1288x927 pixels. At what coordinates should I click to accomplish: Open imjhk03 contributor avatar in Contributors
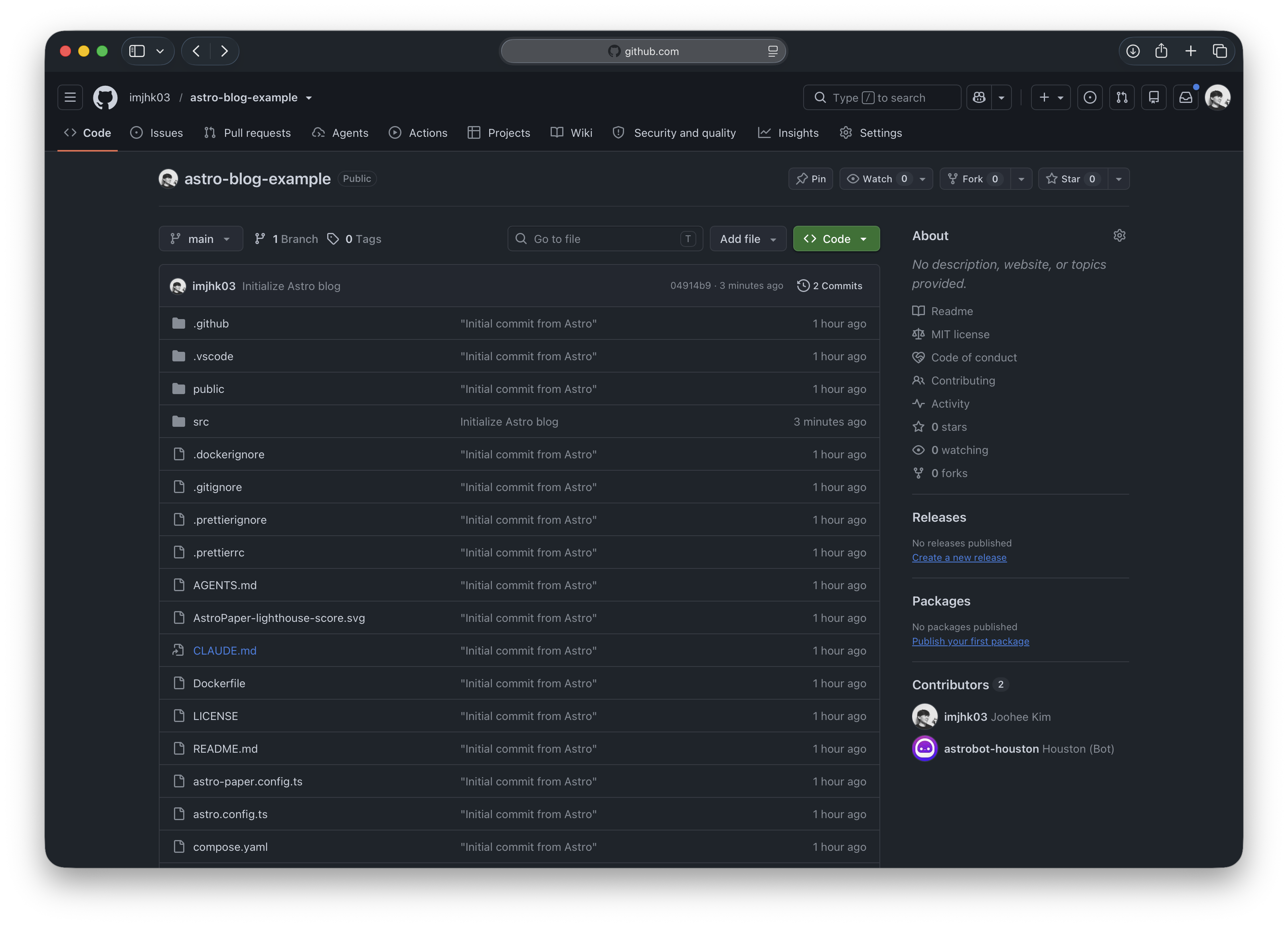tap(925, 716)
